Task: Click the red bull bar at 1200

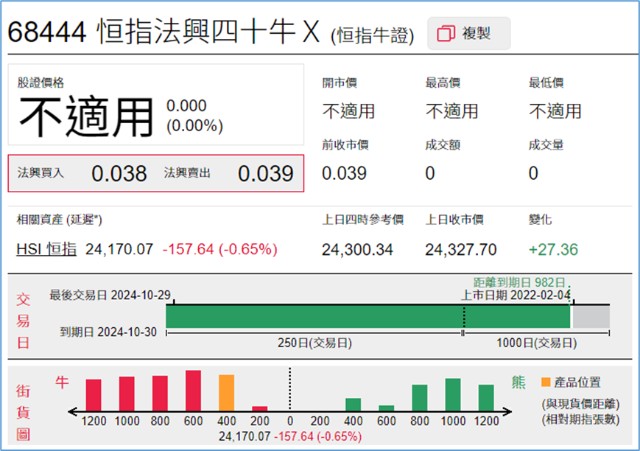Action: pyautogui.click(x=93, y=395)
